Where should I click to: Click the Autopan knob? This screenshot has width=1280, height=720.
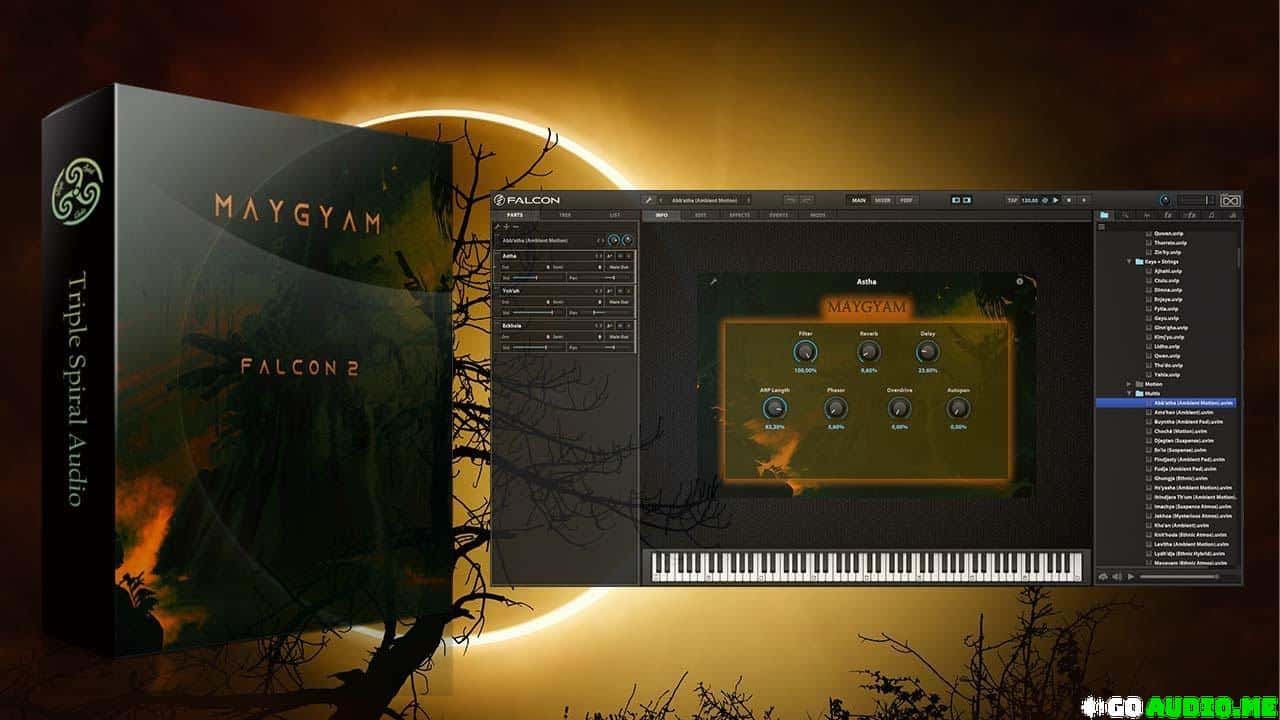(958, 408)
